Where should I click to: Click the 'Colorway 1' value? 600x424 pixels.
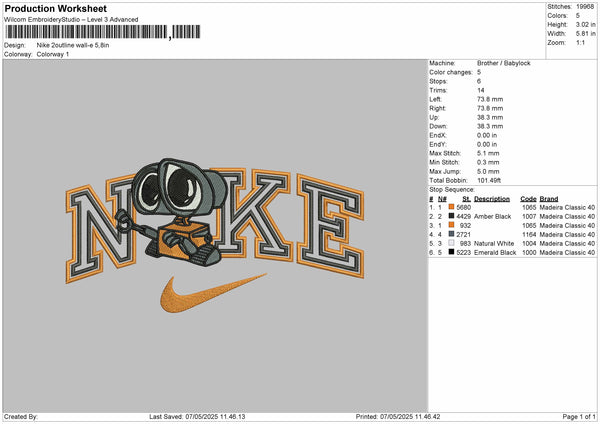click(x=53, y=54)
